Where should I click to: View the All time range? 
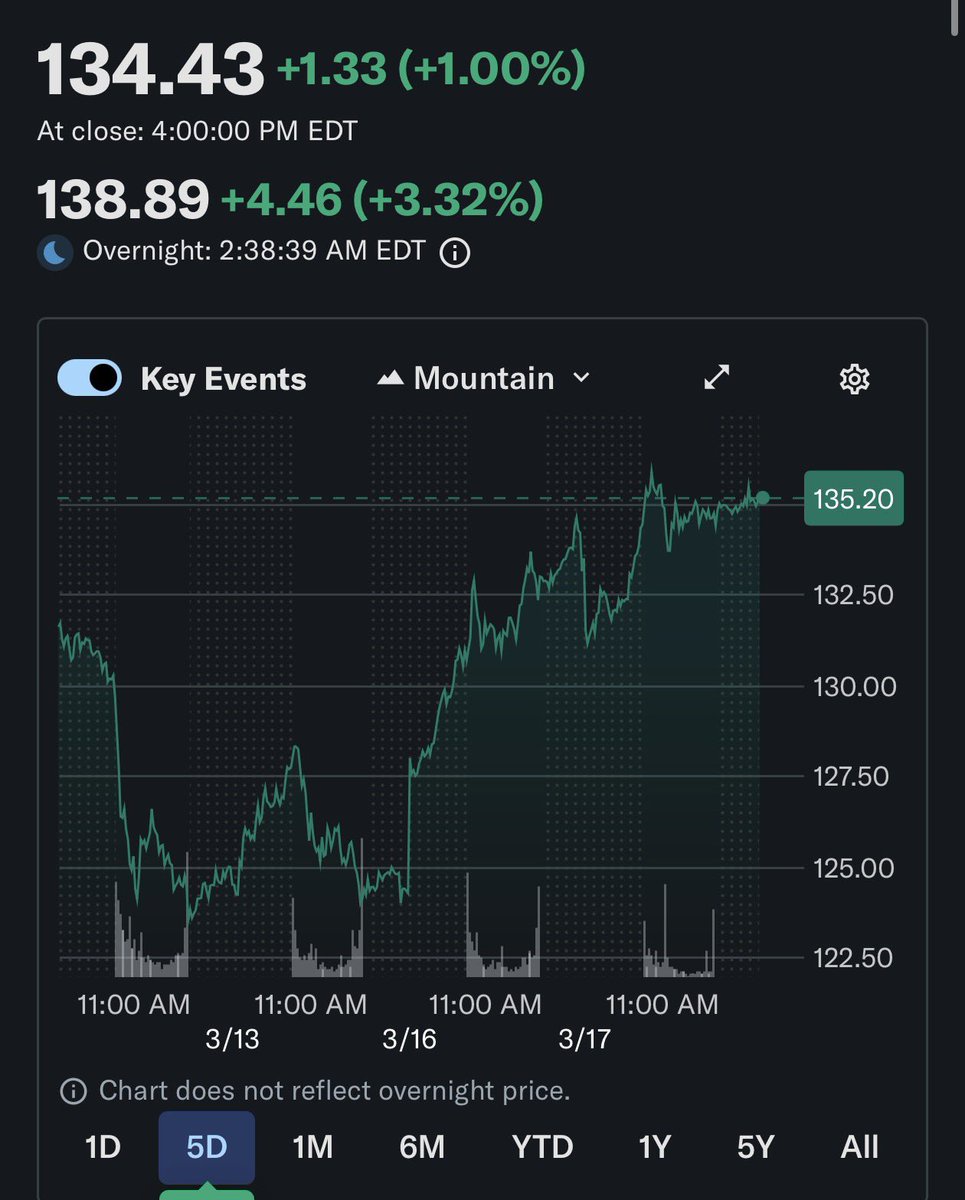(859, 1146)
